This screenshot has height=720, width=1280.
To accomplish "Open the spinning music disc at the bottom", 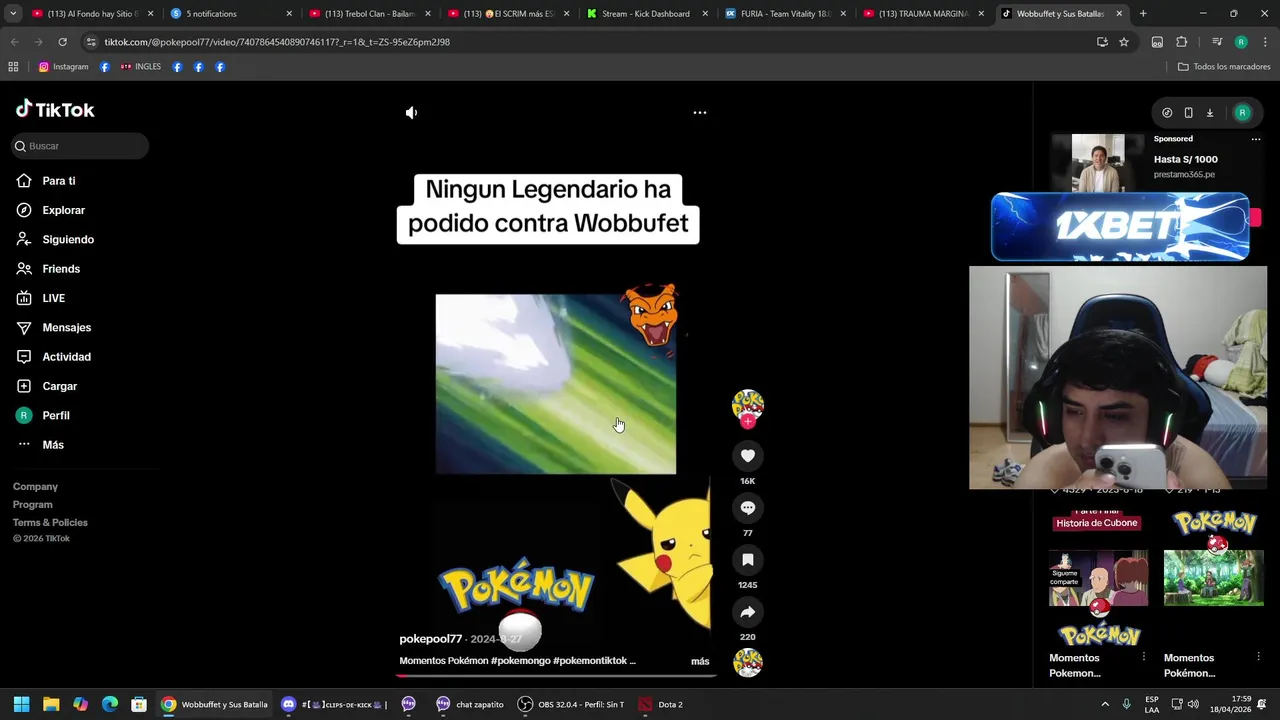I will [x=748, y=663].
